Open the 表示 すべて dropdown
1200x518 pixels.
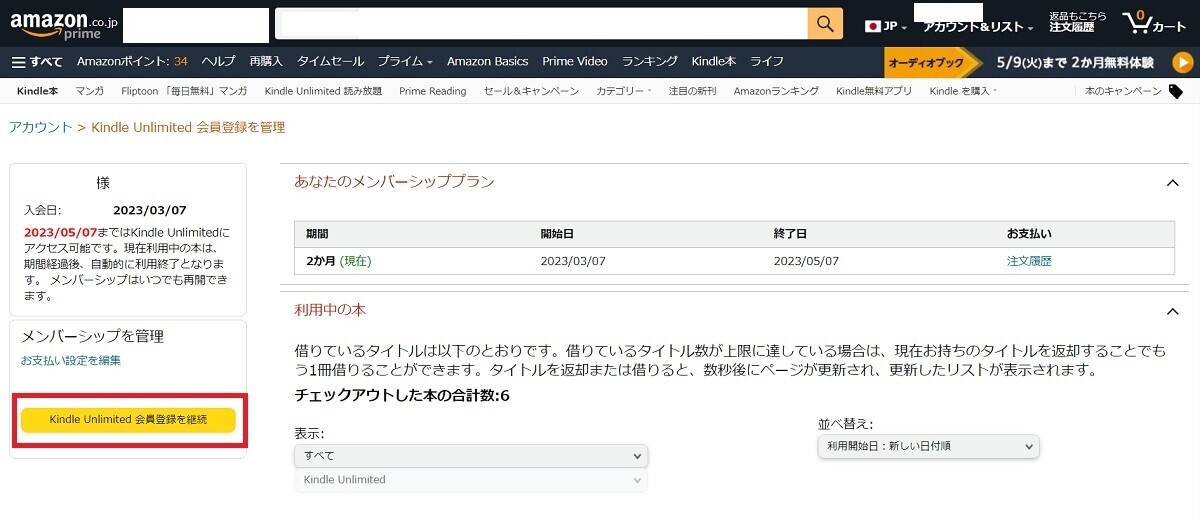471,456
